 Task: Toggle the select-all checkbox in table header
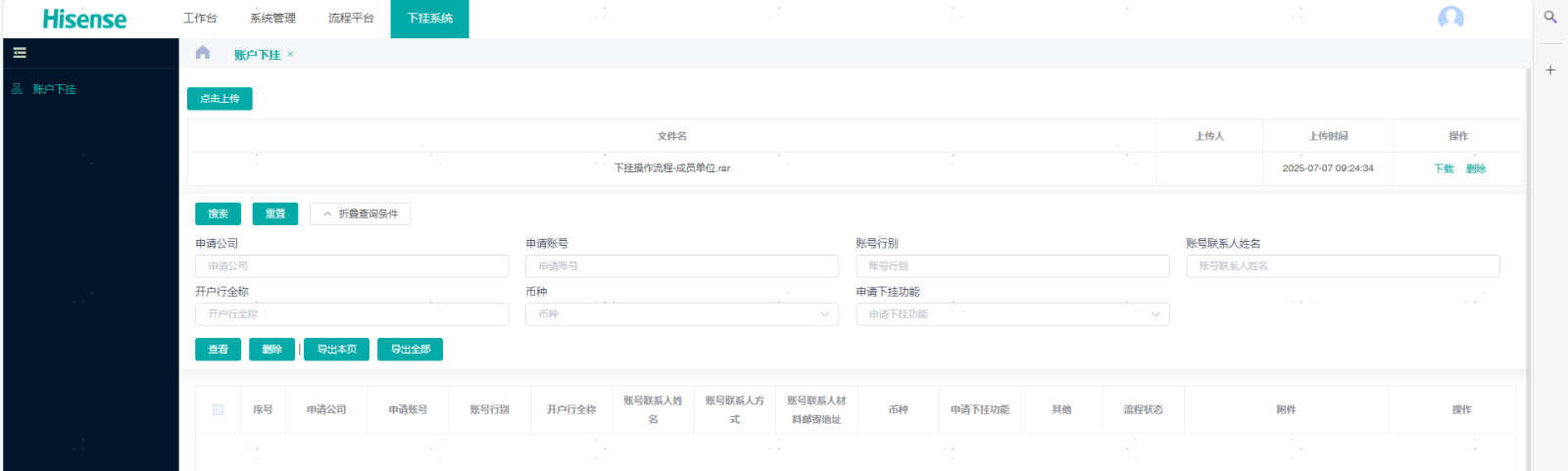coord(218,409)
